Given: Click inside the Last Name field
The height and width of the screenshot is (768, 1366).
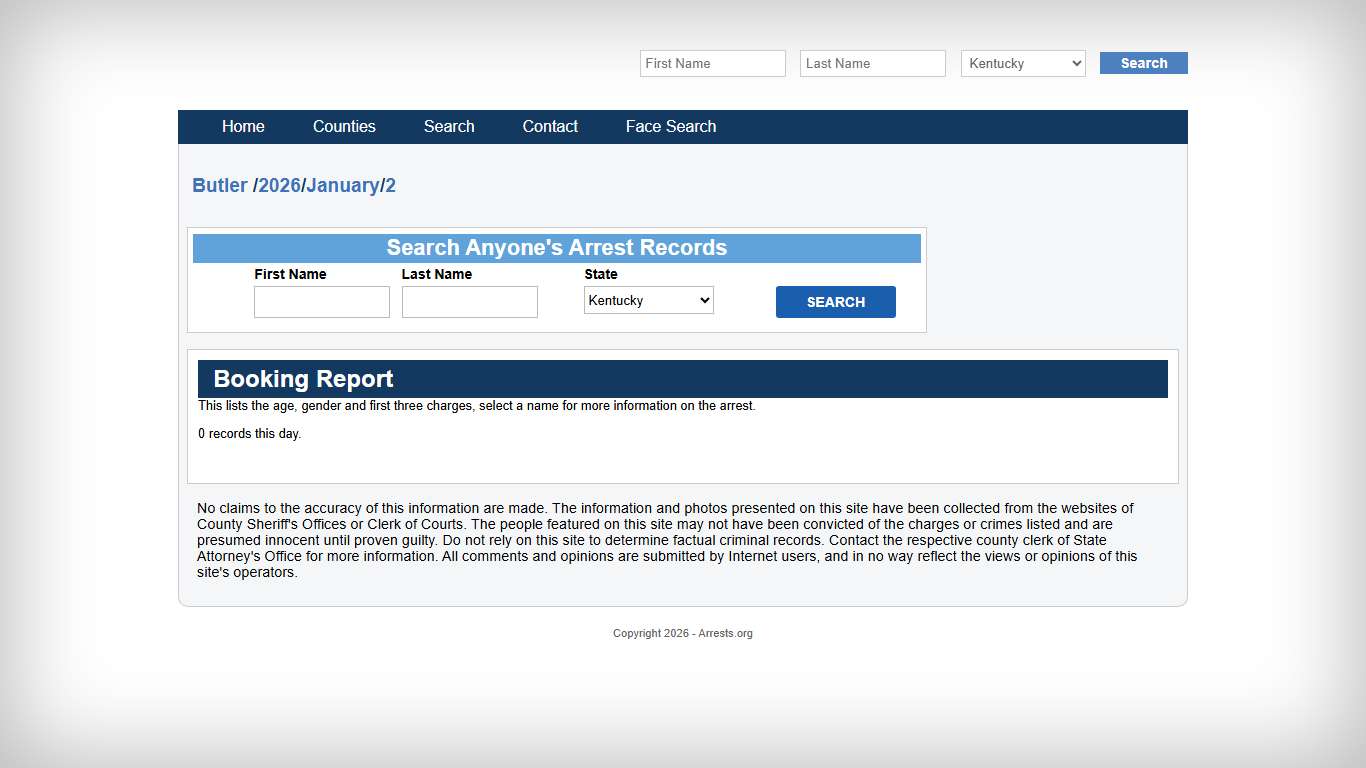Looking at the screenshot, I should coord(469,301).
